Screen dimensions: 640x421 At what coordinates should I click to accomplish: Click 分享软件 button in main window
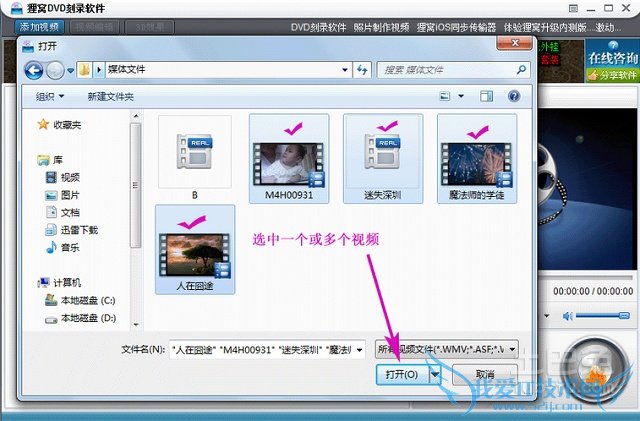click(x=613, y=75)
